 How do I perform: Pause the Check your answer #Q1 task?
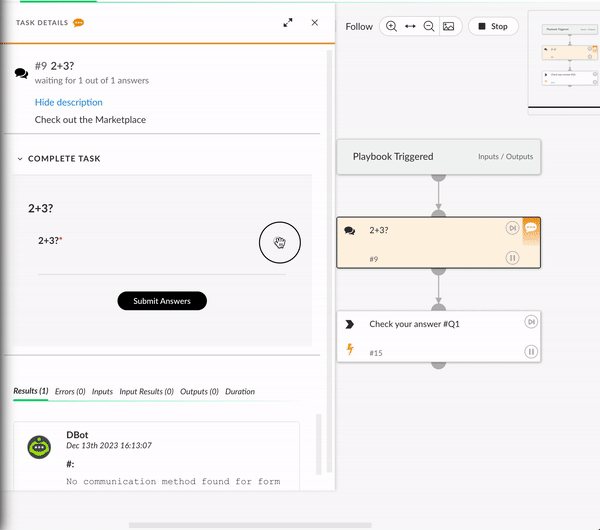click(x=531, y=351)
